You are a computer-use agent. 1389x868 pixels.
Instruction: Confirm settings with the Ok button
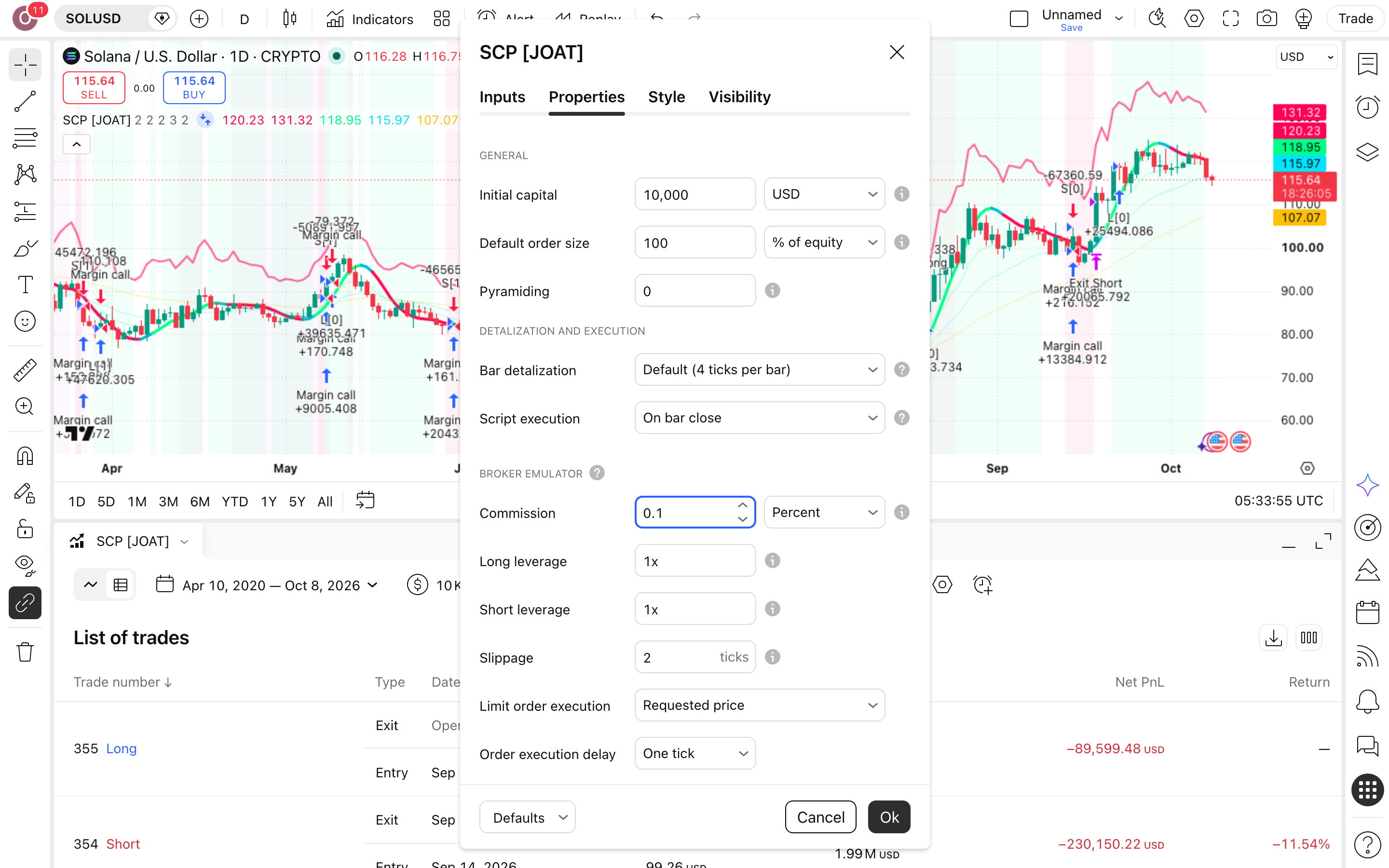(889, 817)
